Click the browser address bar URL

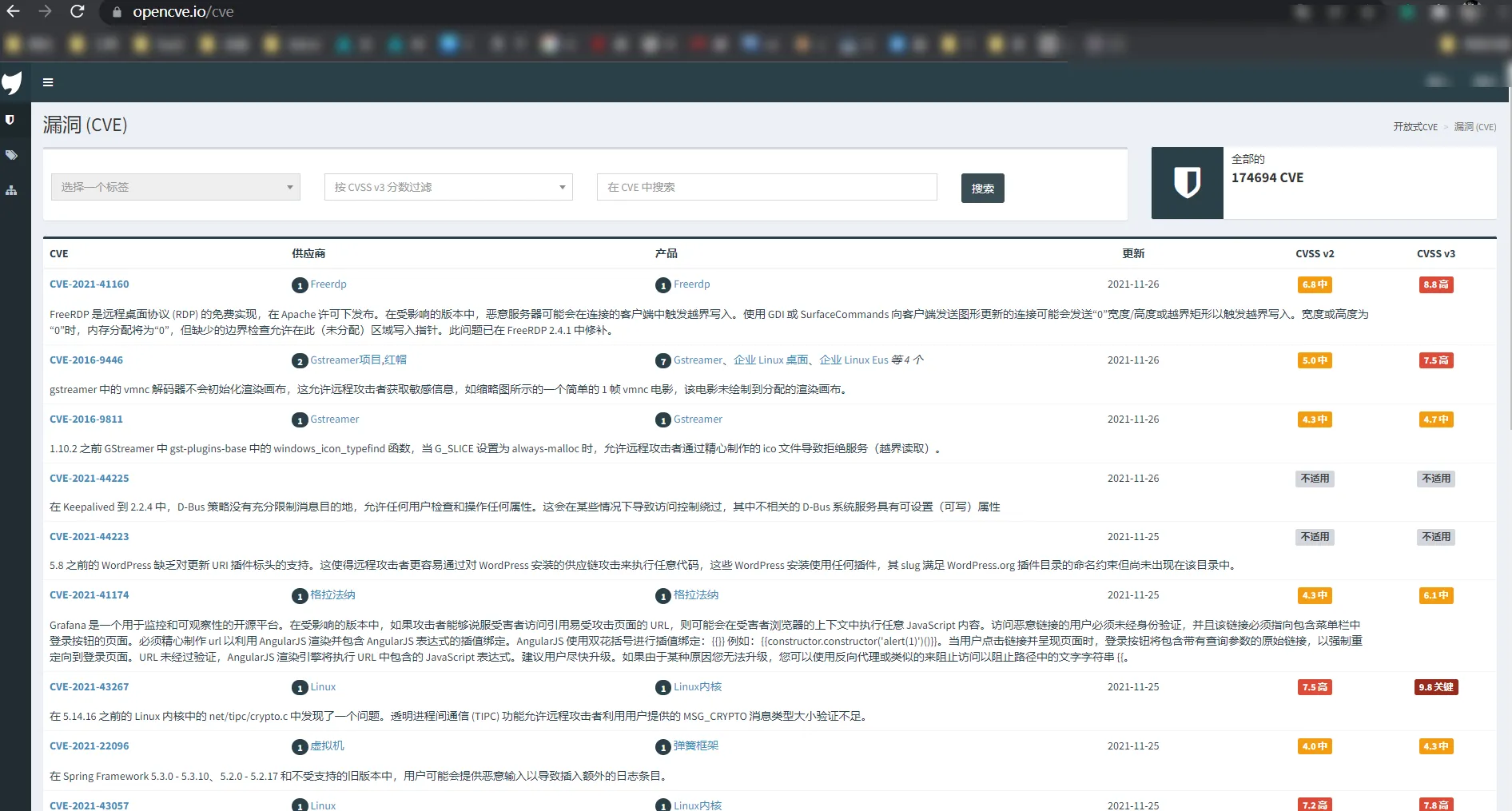point(183,12)
